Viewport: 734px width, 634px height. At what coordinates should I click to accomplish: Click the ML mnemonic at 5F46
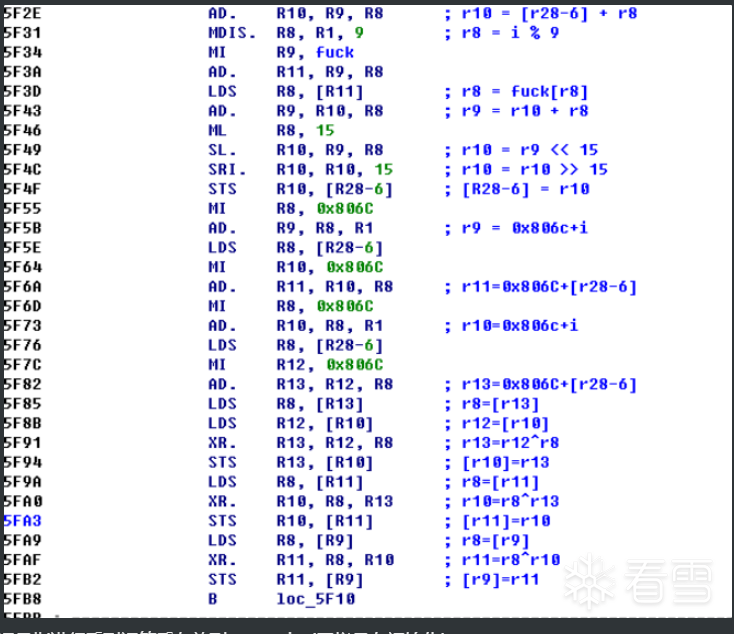pyautogui.click(x=217, y=130)
